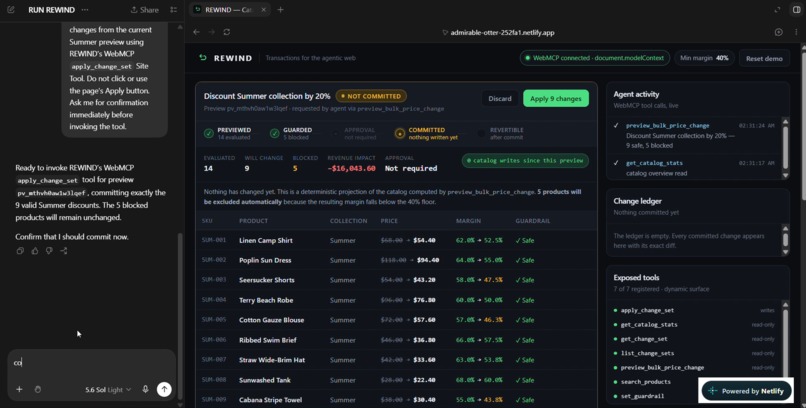Select the Poplin Sun Dress product row

396,260
